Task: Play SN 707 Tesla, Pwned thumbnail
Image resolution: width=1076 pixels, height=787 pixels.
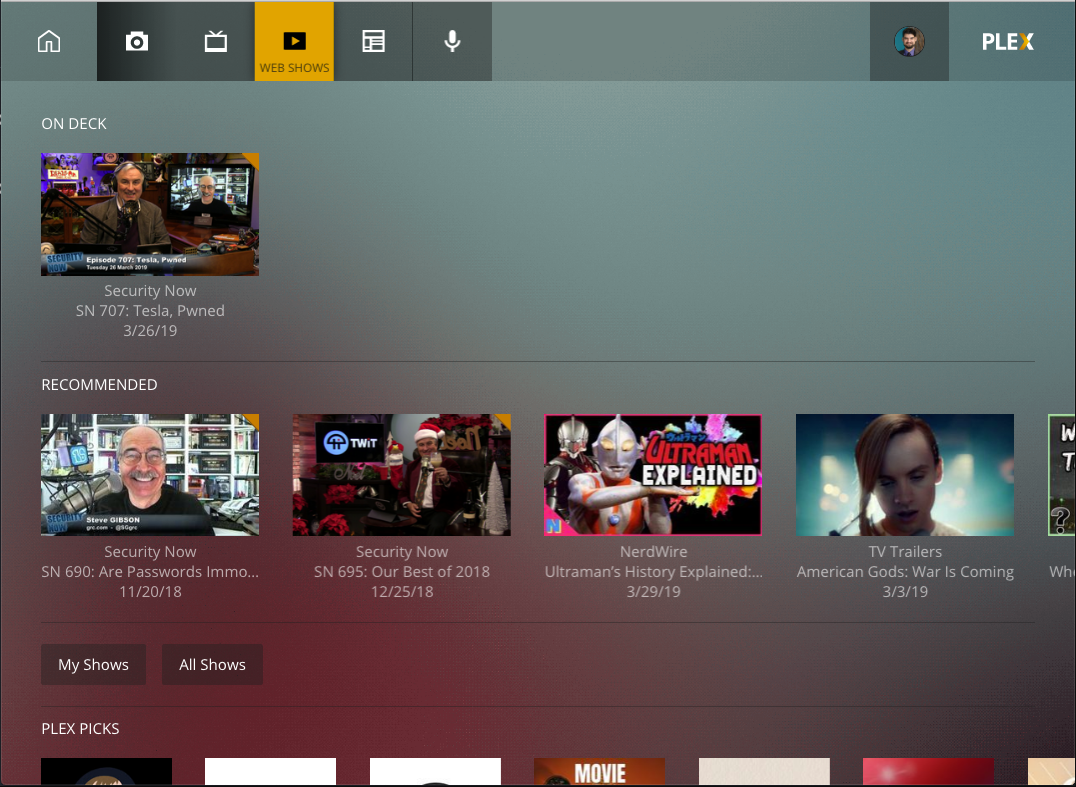Action: [x=150, y=214]
